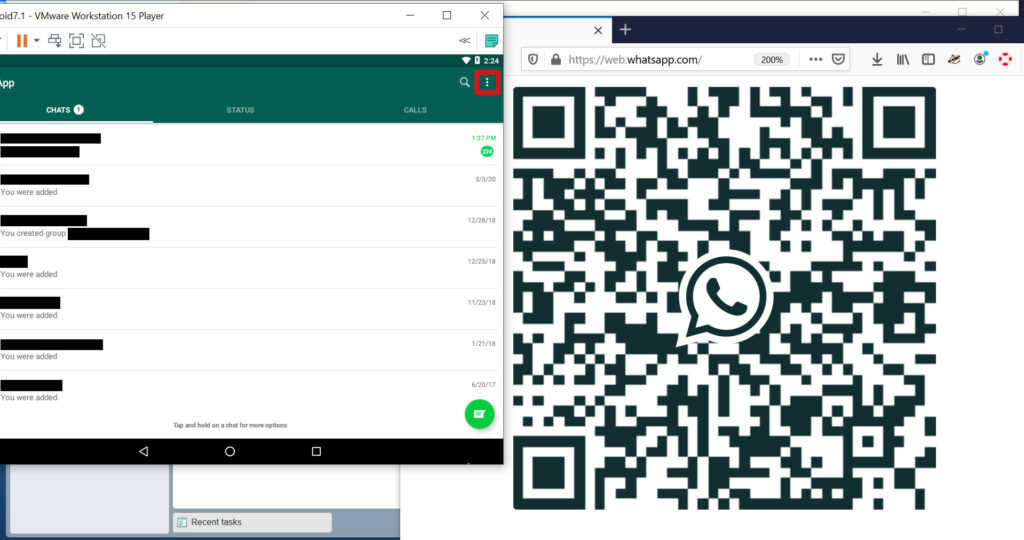Open the Firefox account avatar icon
1024x540 pixels.
tap(980, 59)
